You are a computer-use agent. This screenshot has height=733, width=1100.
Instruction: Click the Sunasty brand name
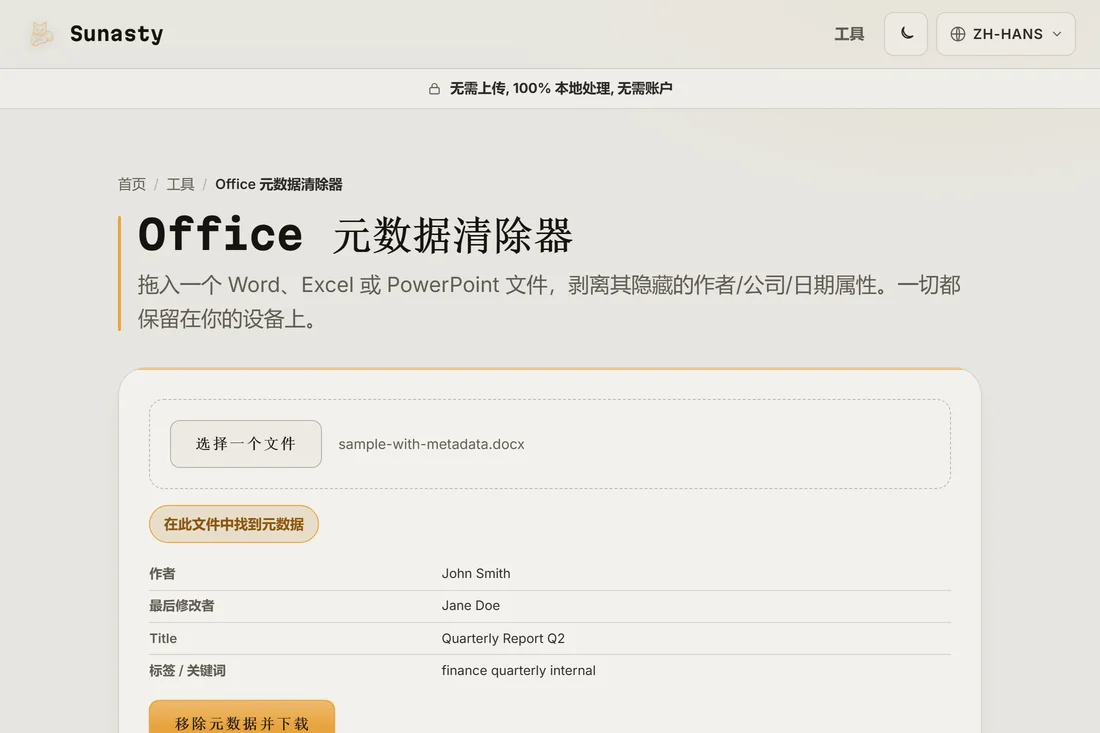tap(116, 34)
